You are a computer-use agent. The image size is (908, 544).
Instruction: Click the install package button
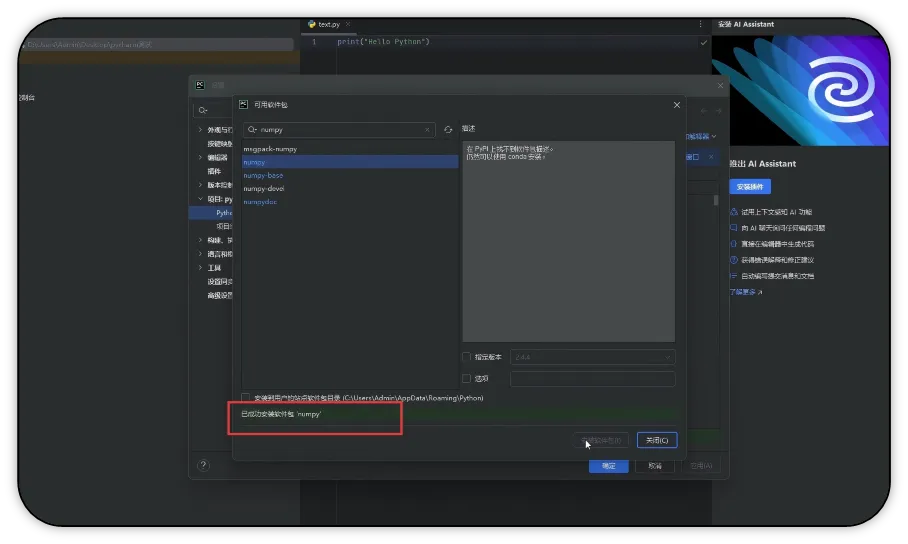click(601, 440)
